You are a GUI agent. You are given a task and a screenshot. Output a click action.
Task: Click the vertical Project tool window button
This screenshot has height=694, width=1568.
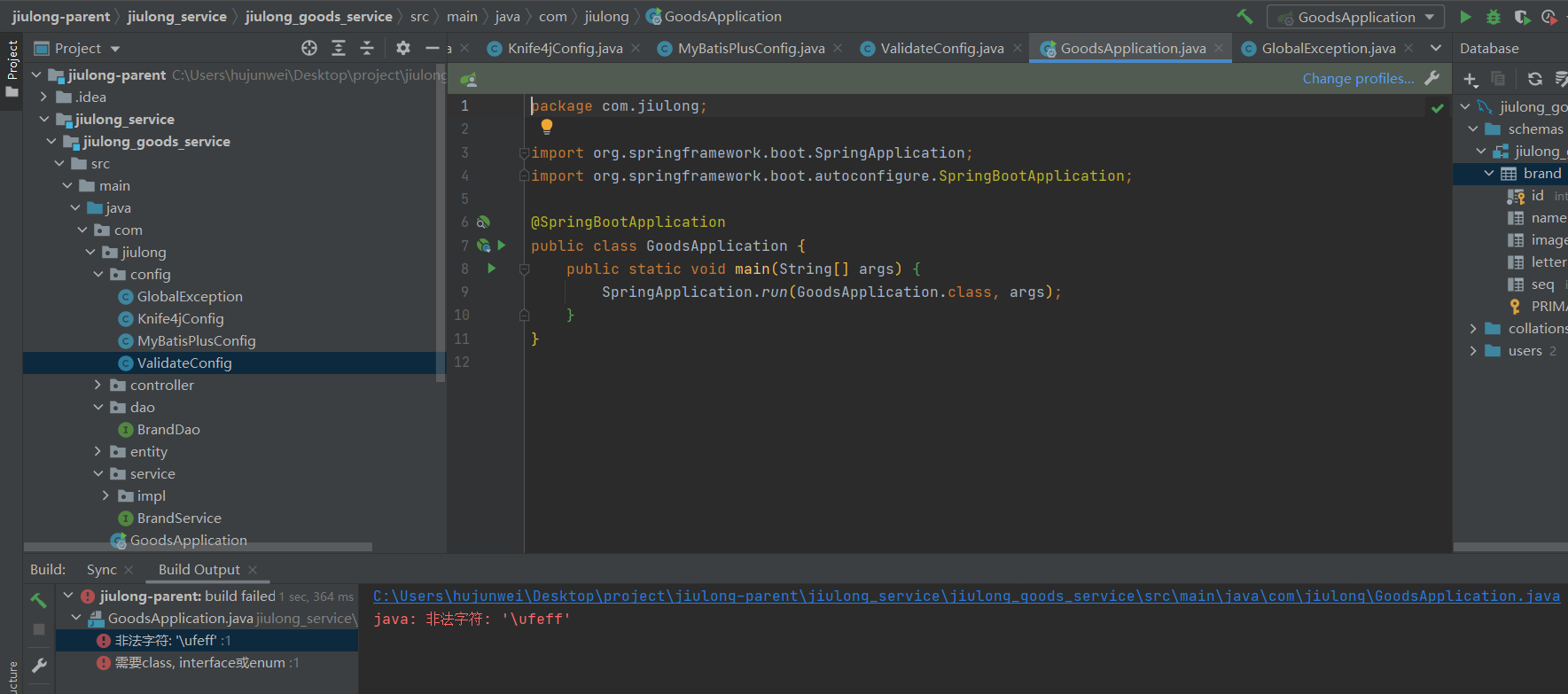pyautogui.click(x=12, y=70)
